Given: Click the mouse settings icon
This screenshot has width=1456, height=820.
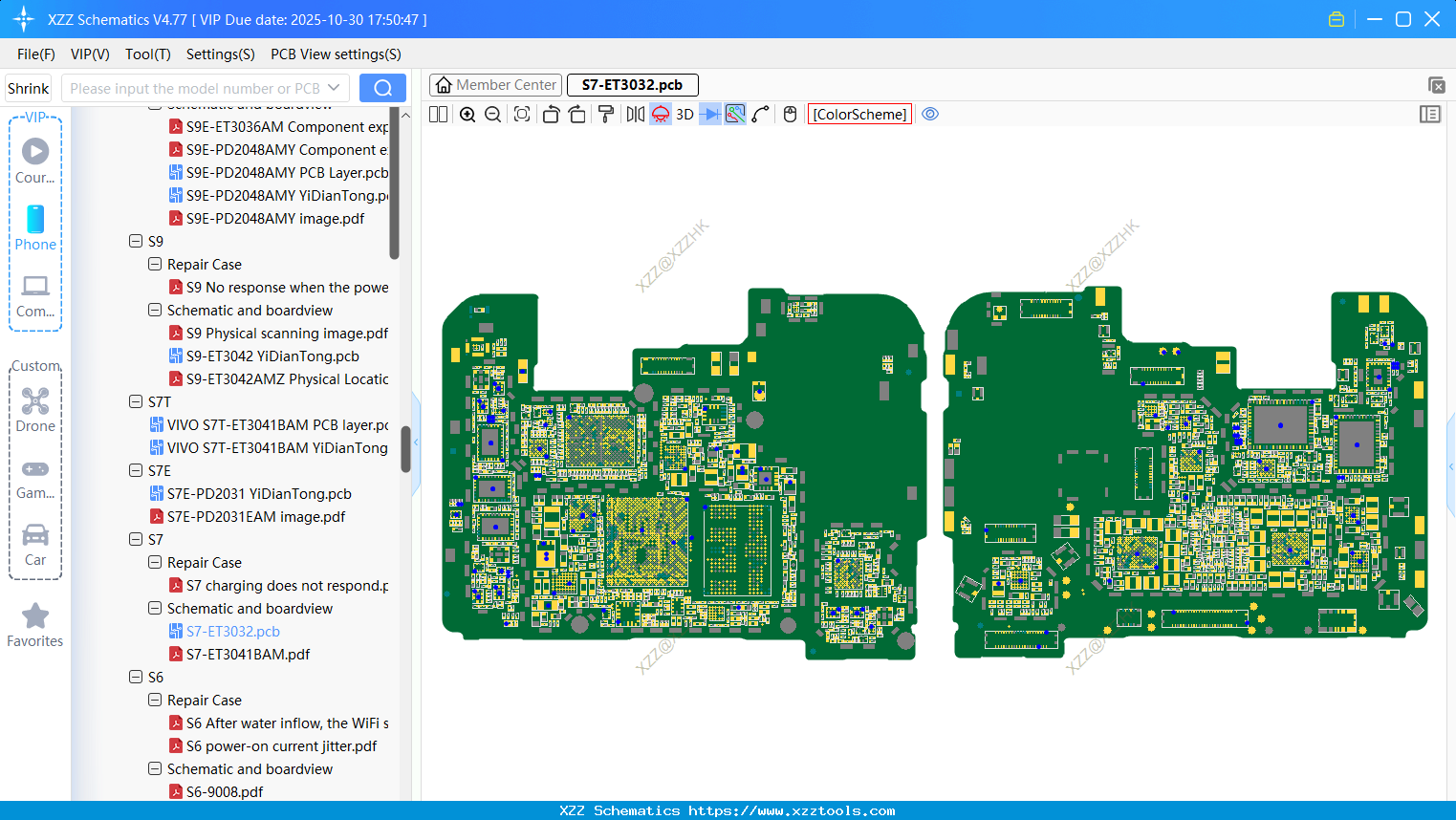Looking at the screenshot, I should (x=790, y=115).
